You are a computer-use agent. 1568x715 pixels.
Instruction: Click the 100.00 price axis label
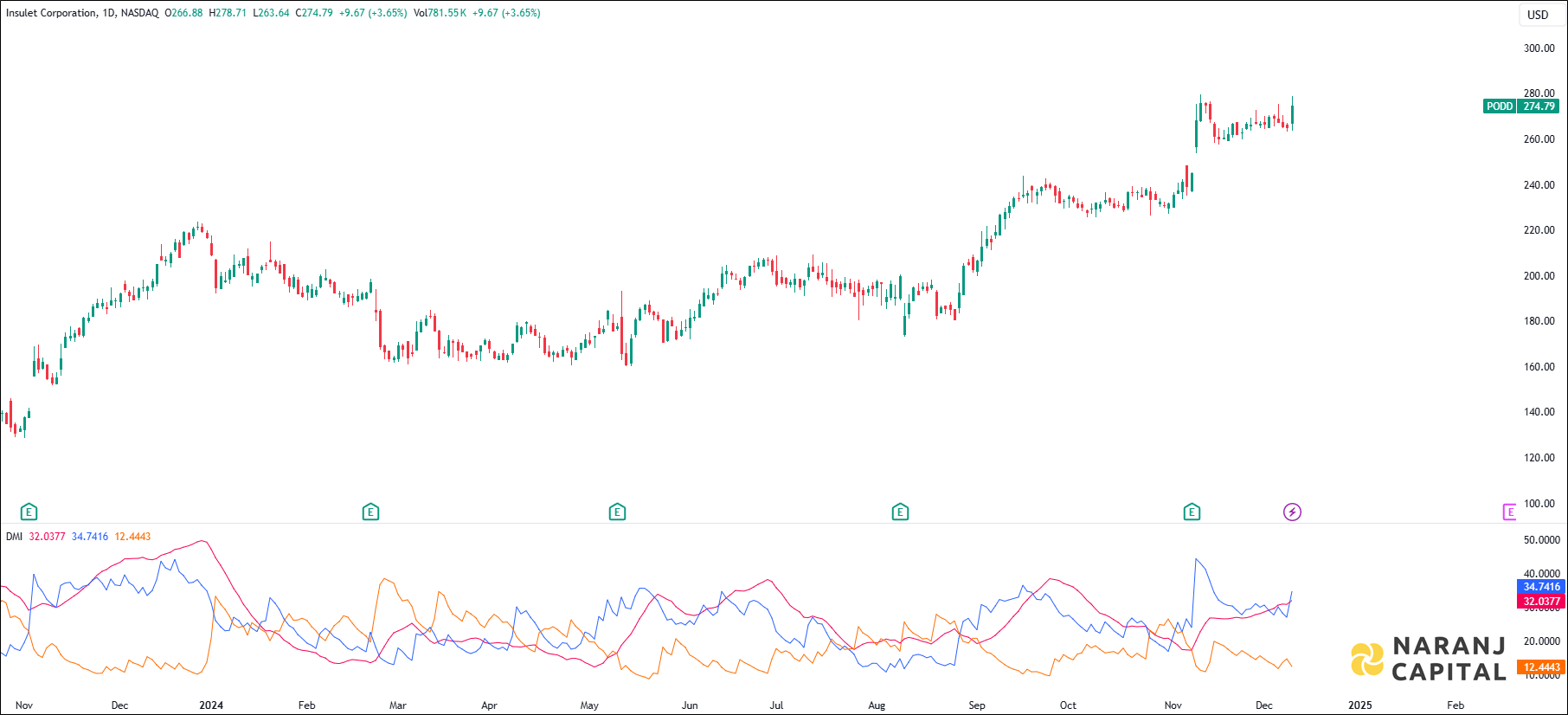point(1539,504)
